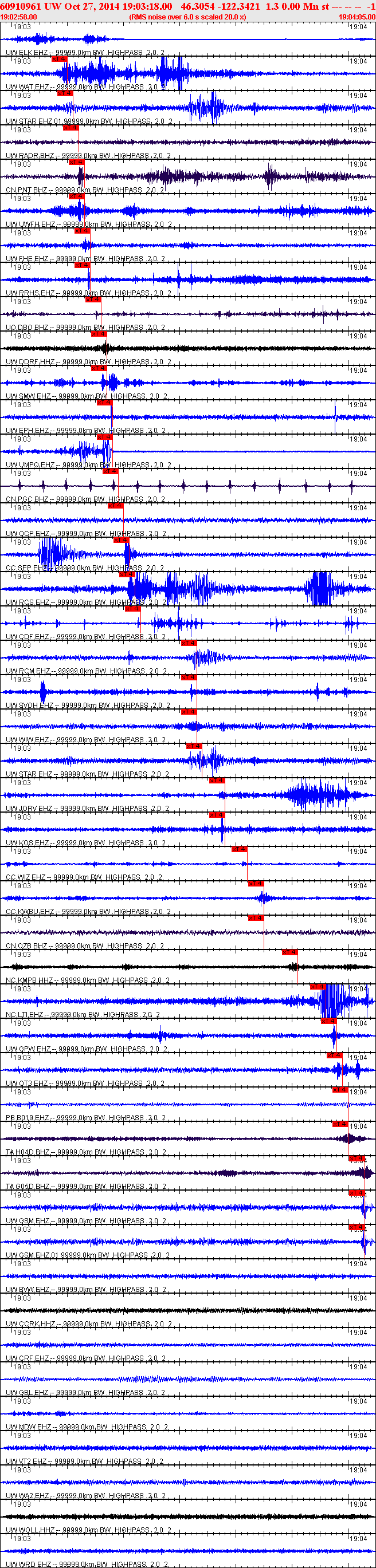The height and width of the screenshot is (1568, 376).
Task: Select the UW CDF EHZ station label
Action: [85, 637]
